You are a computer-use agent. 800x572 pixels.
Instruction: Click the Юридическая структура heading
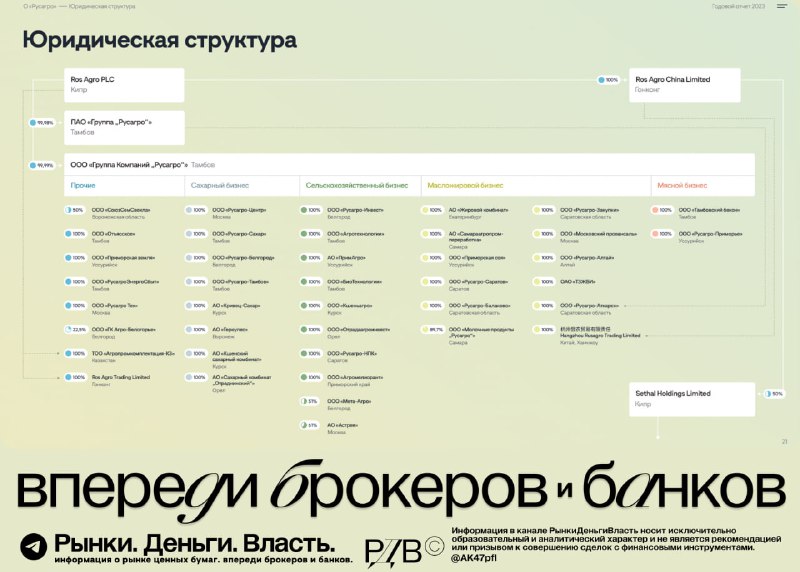[x=159, y=40]
